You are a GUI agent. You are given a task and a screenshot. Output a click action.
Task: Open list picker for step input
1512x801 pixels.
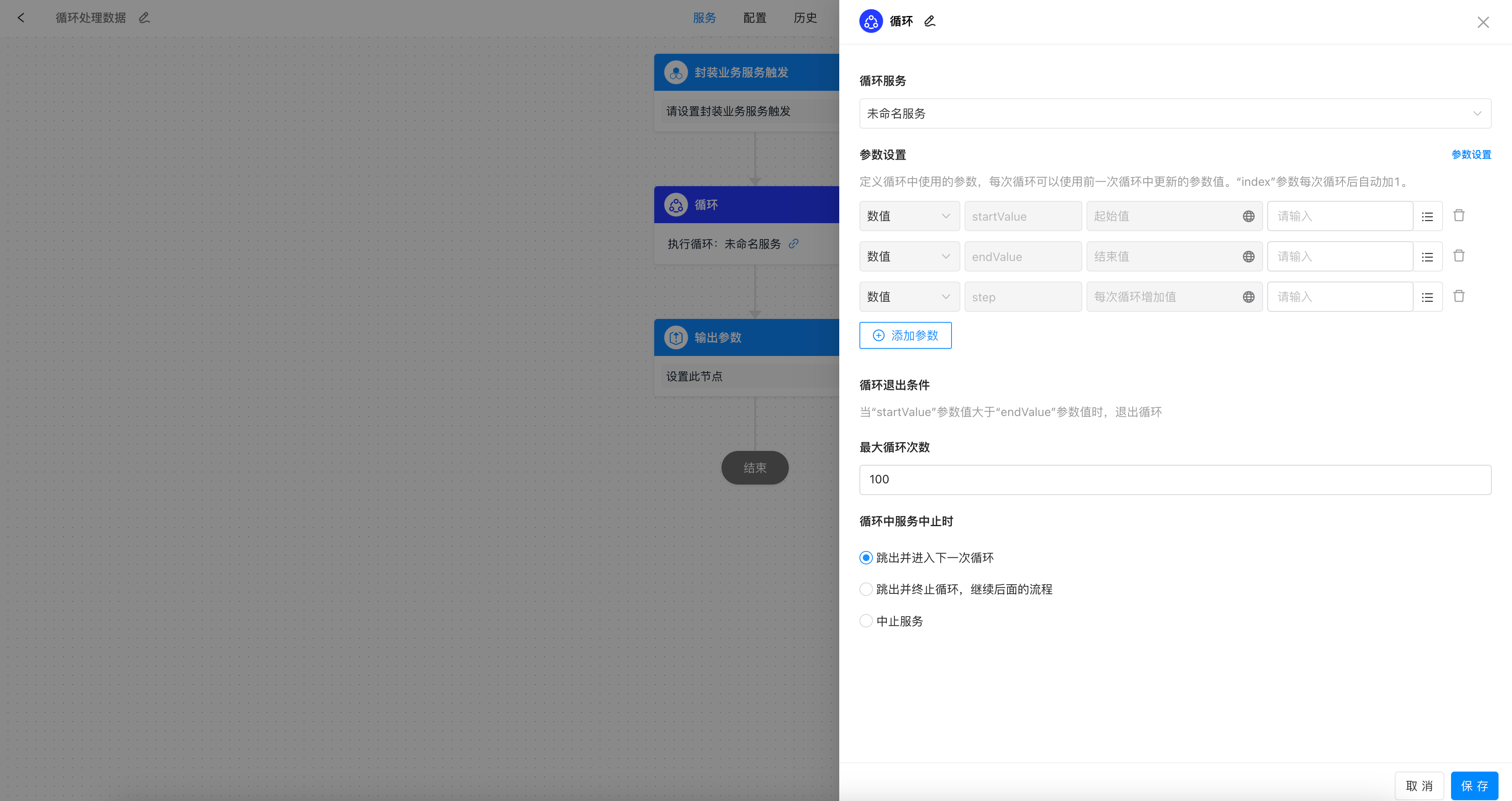[x=1427, y=297]
